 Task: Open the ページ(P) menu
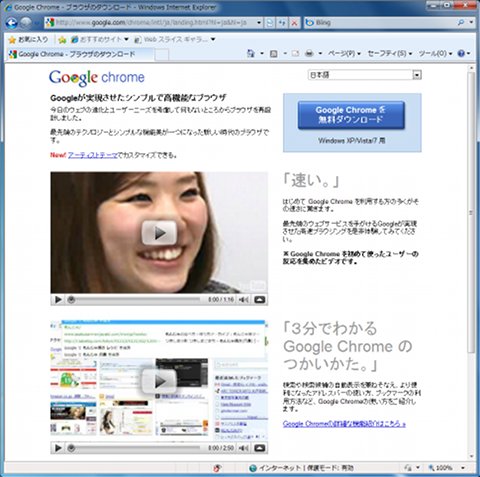[344, 53]
